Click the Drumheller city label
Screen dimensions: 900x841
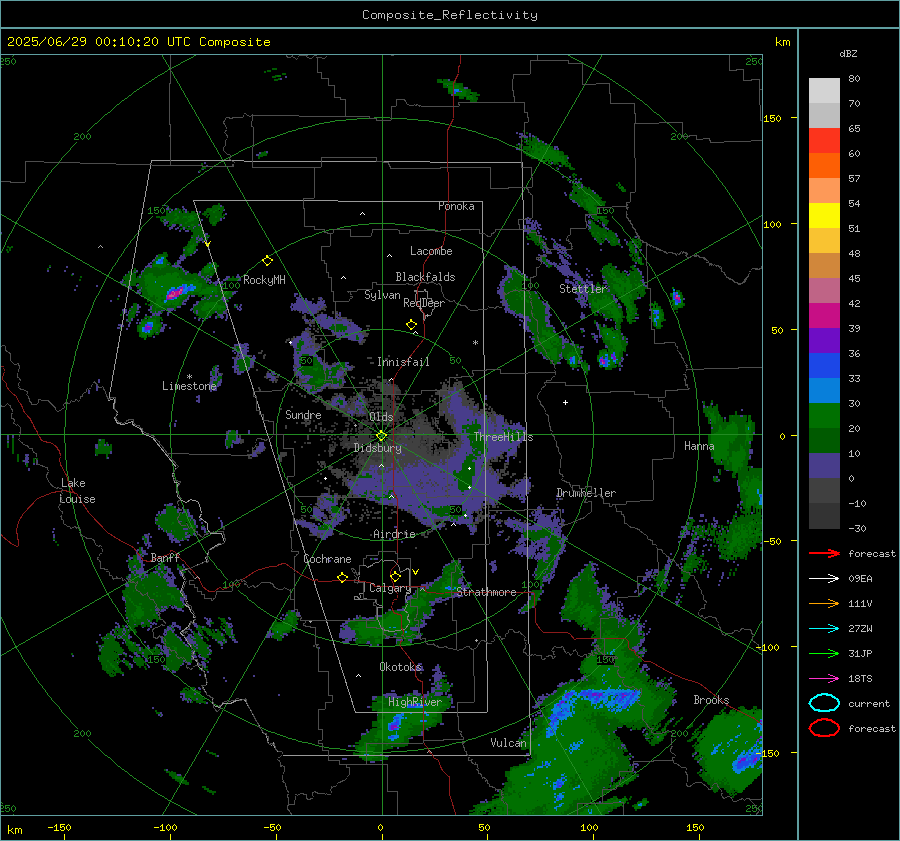586,493
